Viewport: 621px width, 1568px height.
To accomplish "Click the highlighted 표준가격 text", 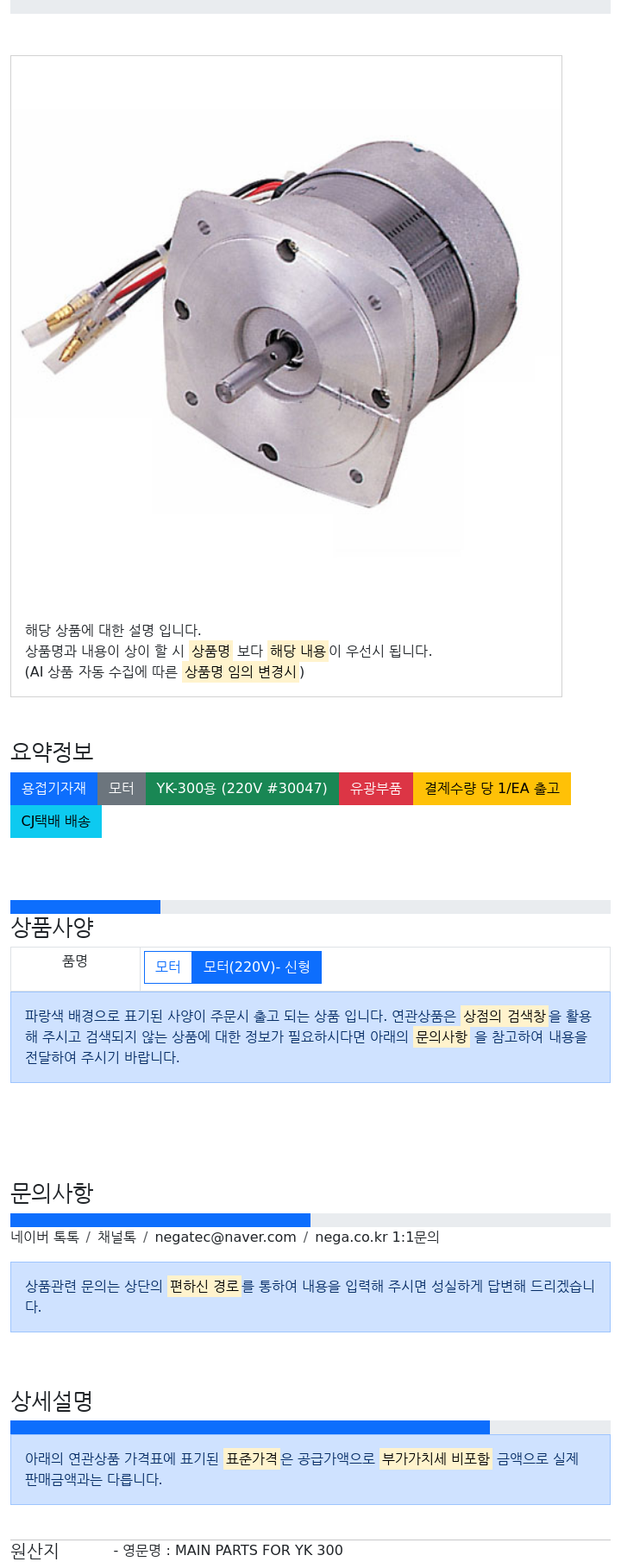I will (x=252, y=1459).
